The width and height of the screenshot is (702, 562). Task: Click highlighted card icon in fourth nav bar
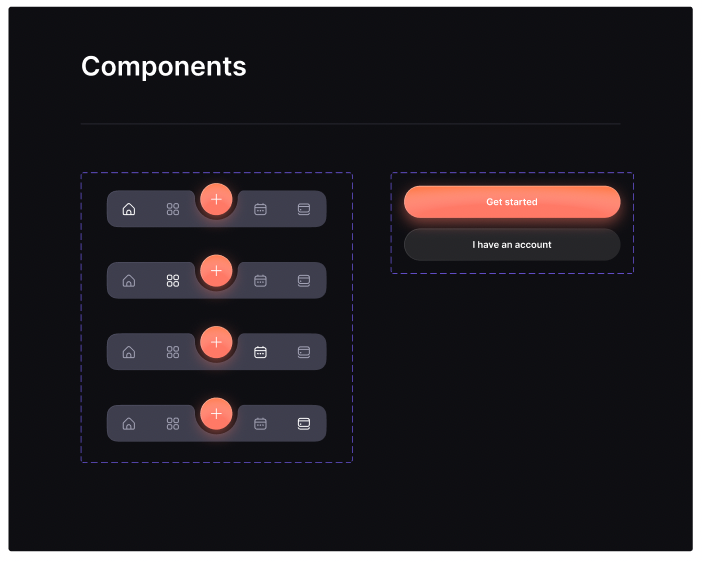[x=304, y=424]
